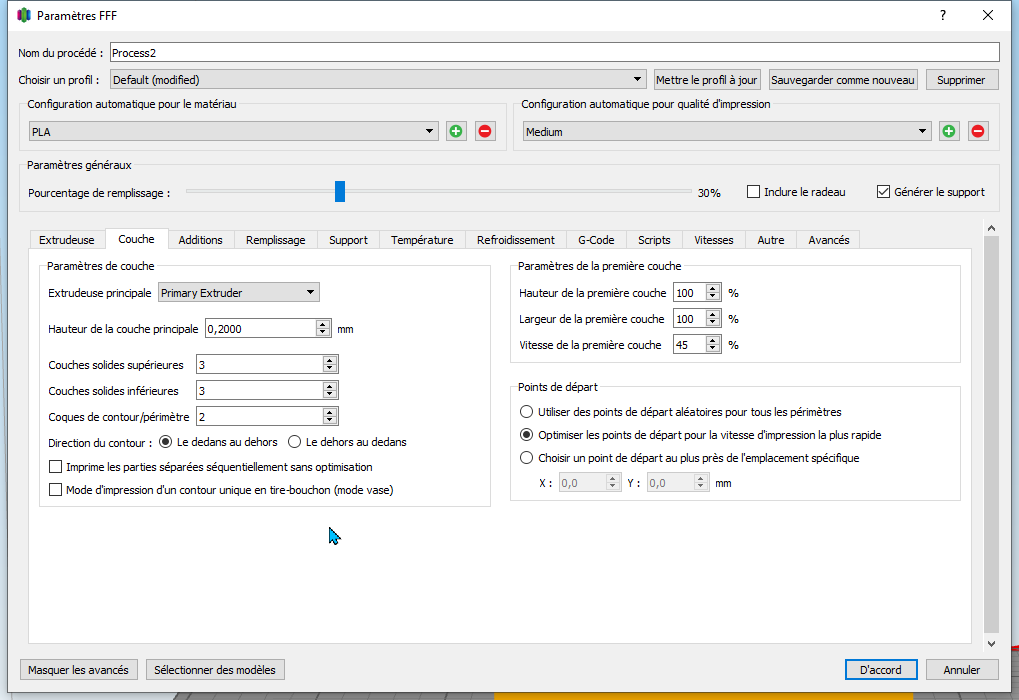
Task: Uncheck Générer le support
Action: tap(883, 192)
